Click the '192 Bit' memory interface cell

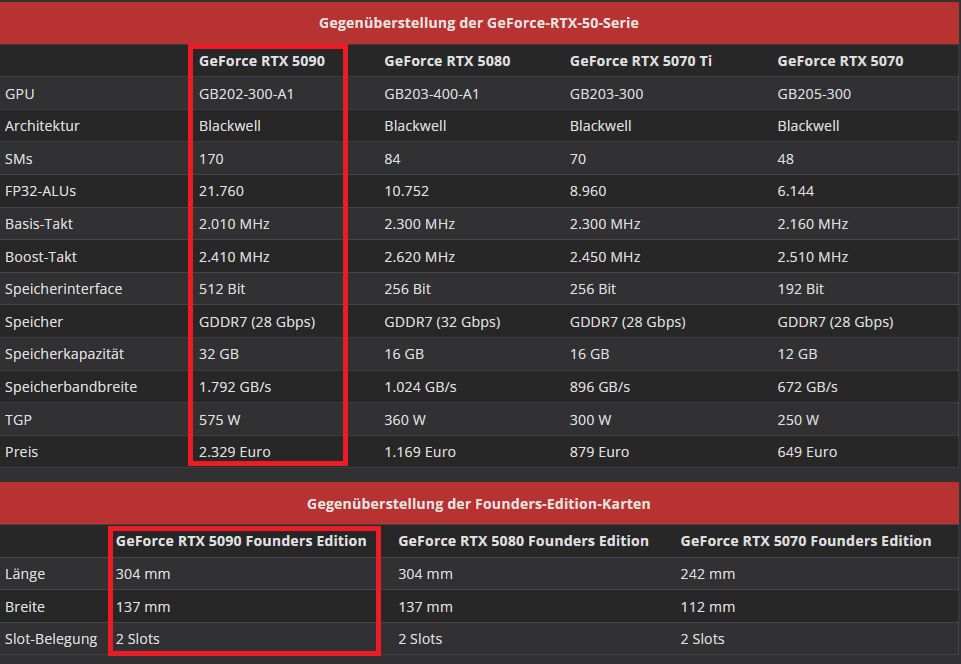click(x=800, y=289)
